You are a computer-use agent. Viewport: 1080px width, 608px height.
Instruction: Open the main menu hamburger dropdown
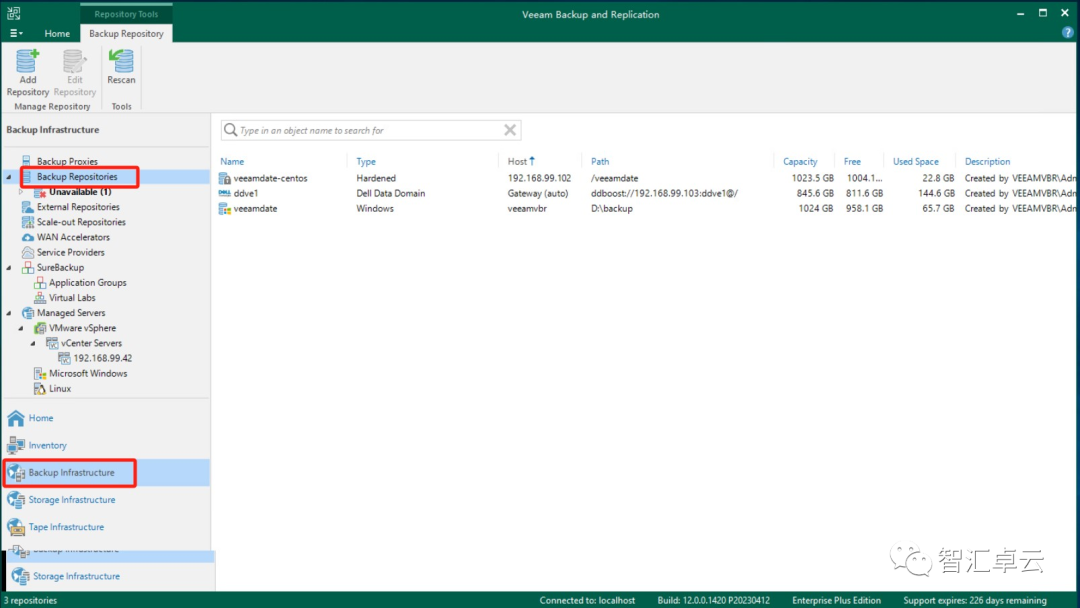(x=16, y=33)
